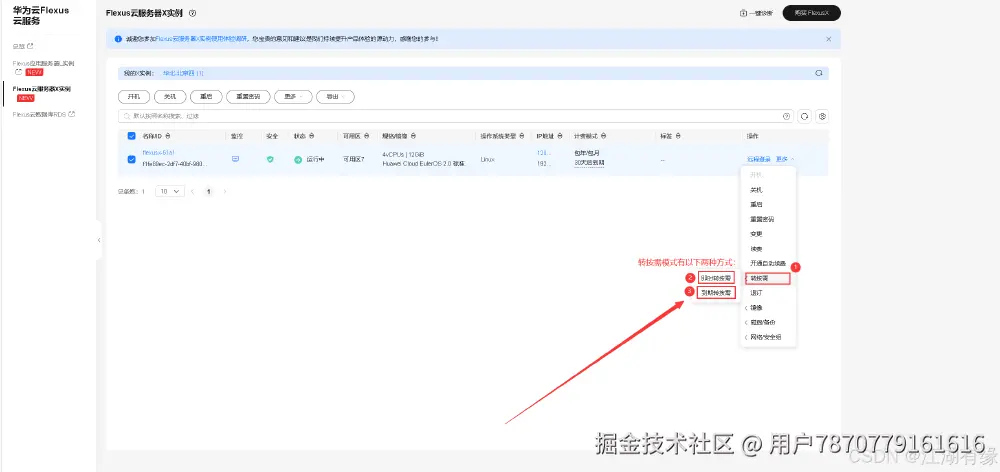The height and width of the screenshot is (472, 1000).
Task: Click the search icon in the region bar
Action: (819, 73)
